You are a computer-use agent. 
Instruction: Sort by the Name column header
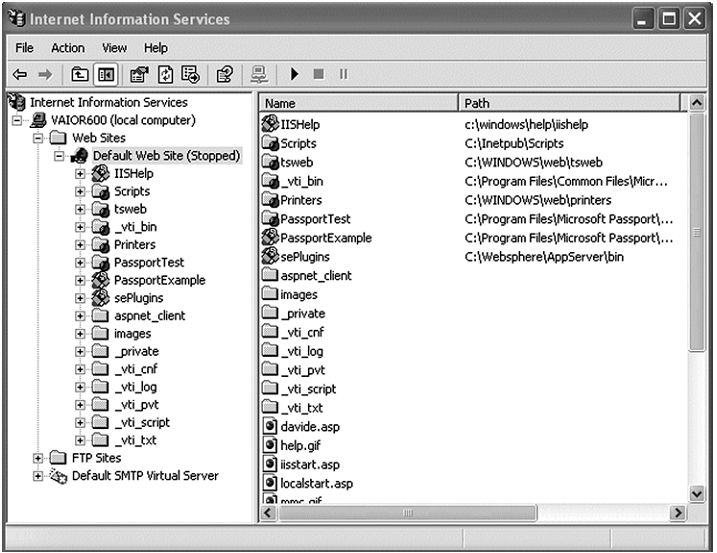(359, 103)
